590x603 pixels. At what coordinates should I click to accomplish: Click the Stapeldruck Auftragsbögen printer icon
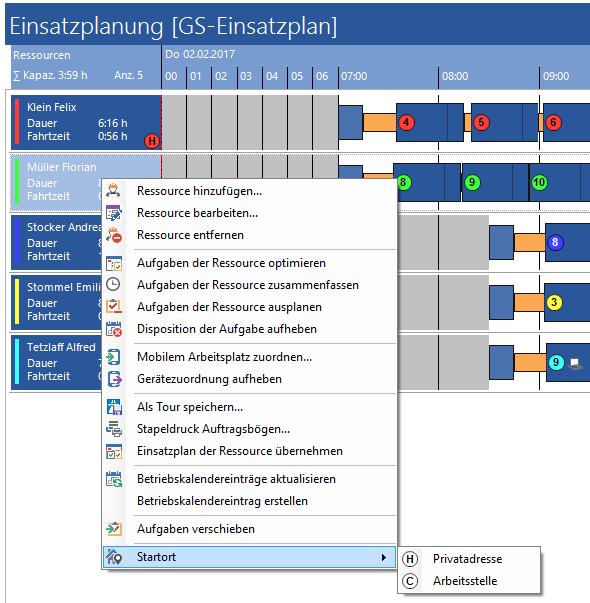(114, 429)
